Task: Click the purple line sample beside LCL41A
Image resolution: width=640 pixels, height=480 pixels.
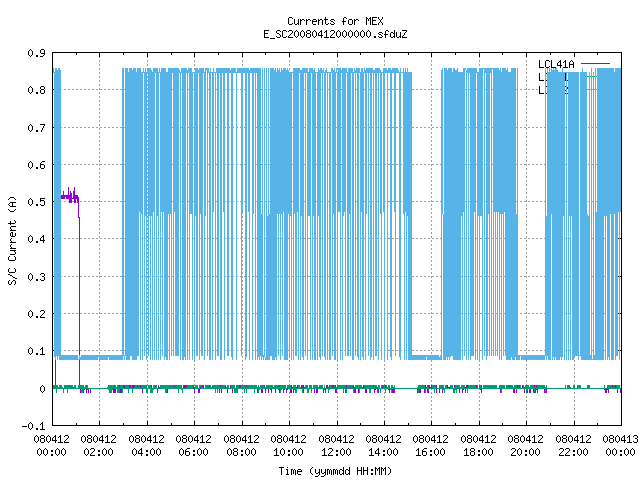Action: point(595,64)
